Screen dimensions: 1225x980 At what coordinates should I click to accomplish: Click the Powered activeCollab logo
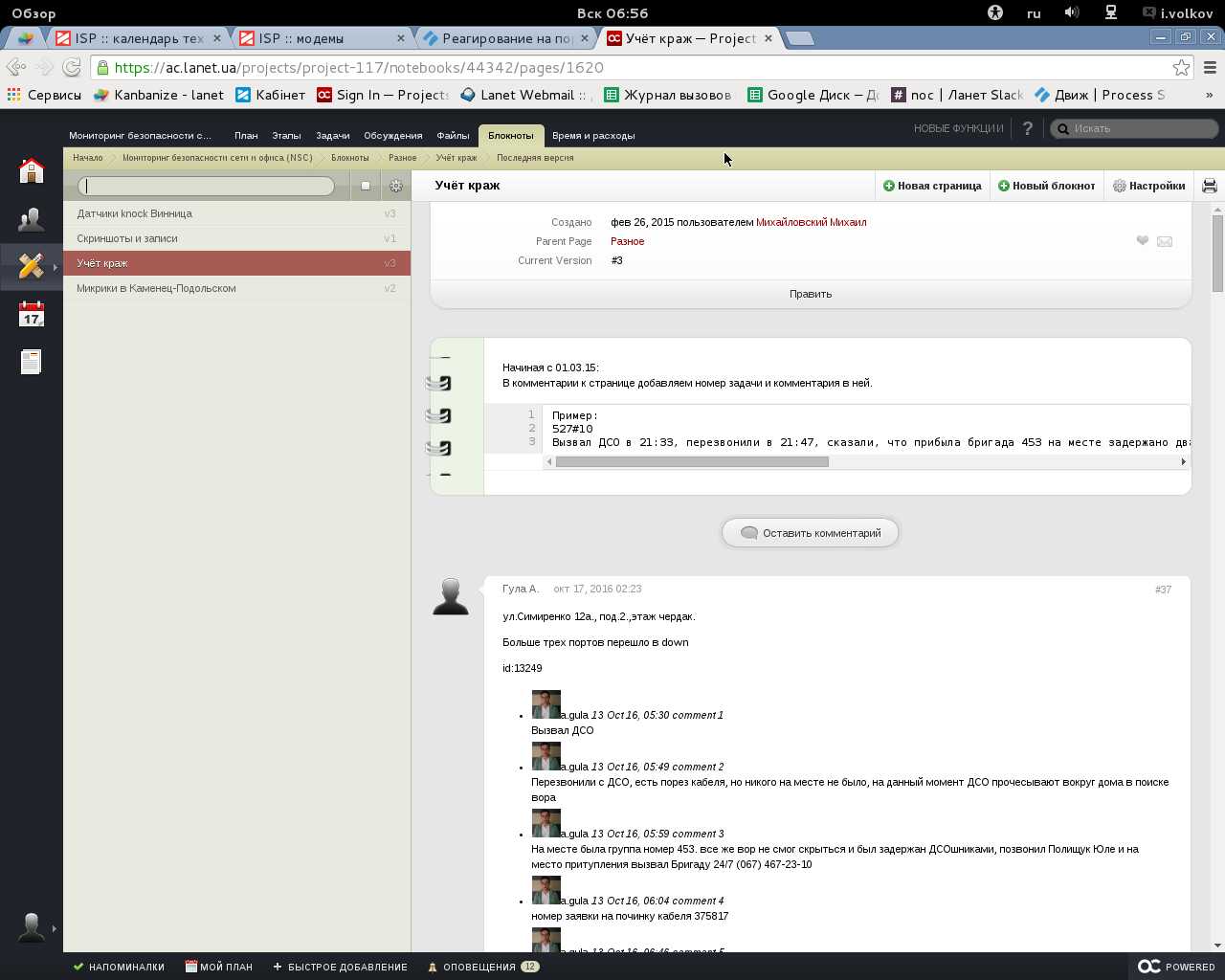(x=1176, y=967)
